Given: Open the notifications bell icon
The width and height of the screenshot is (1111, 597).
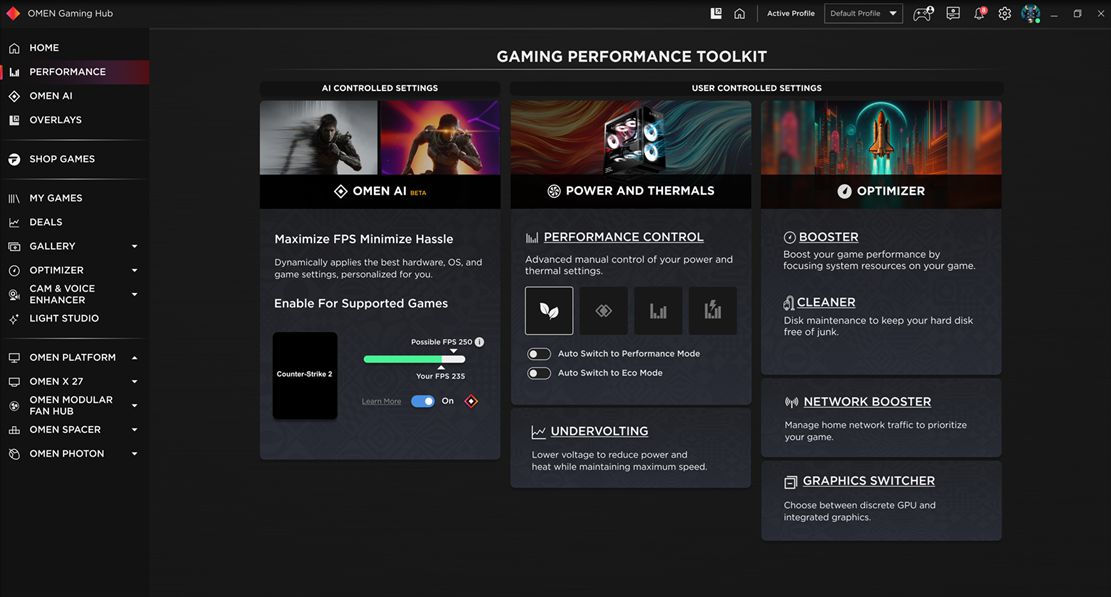Looking at the screenshot, I should [979, 14].
